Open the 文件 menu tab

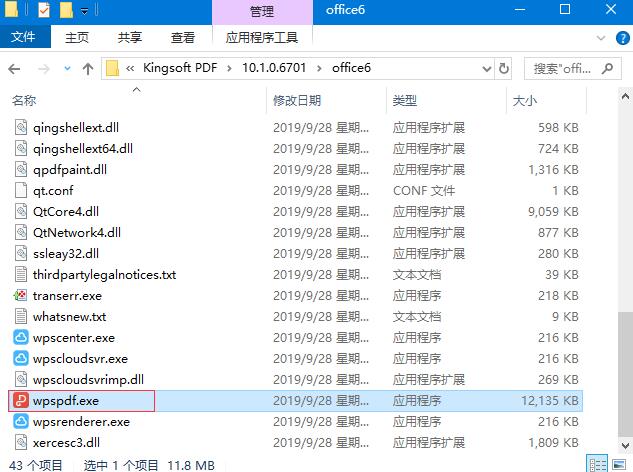coord(23,37)
